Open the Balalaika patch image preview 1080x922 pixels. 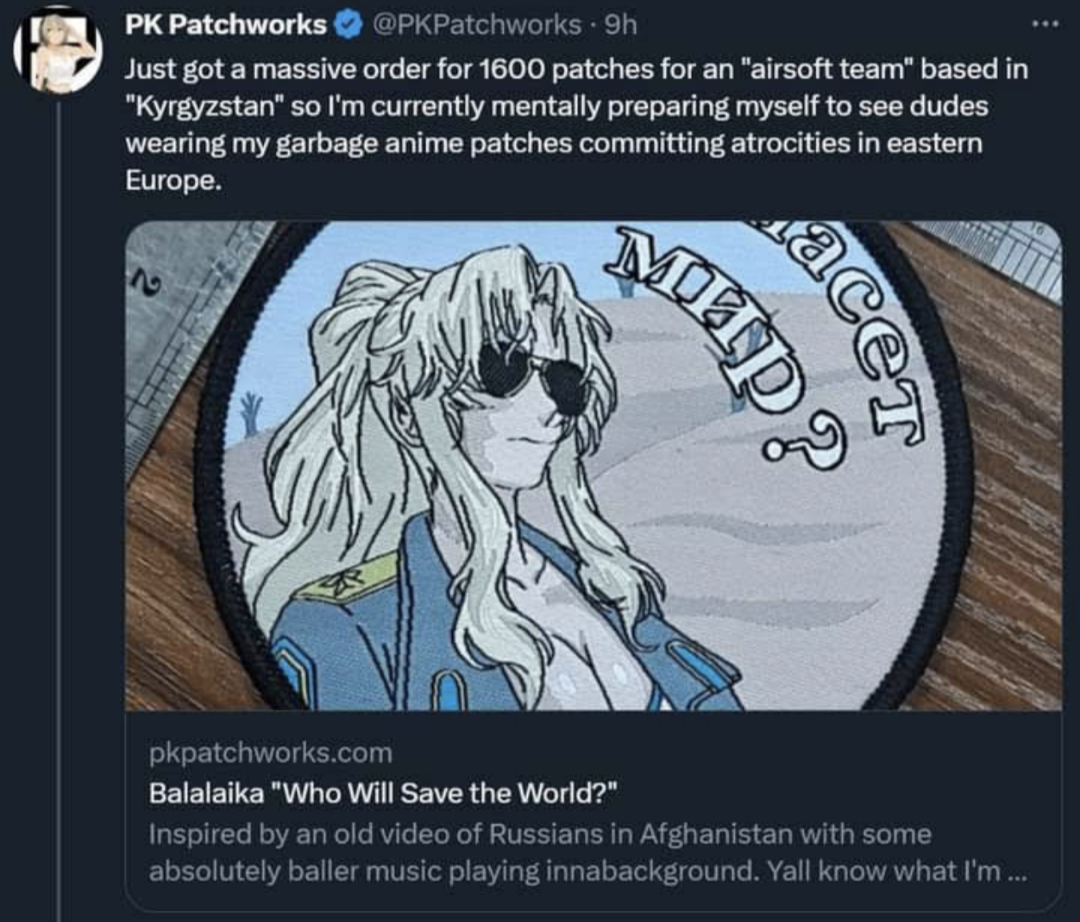pyautogui.click(x=593, y=465)
